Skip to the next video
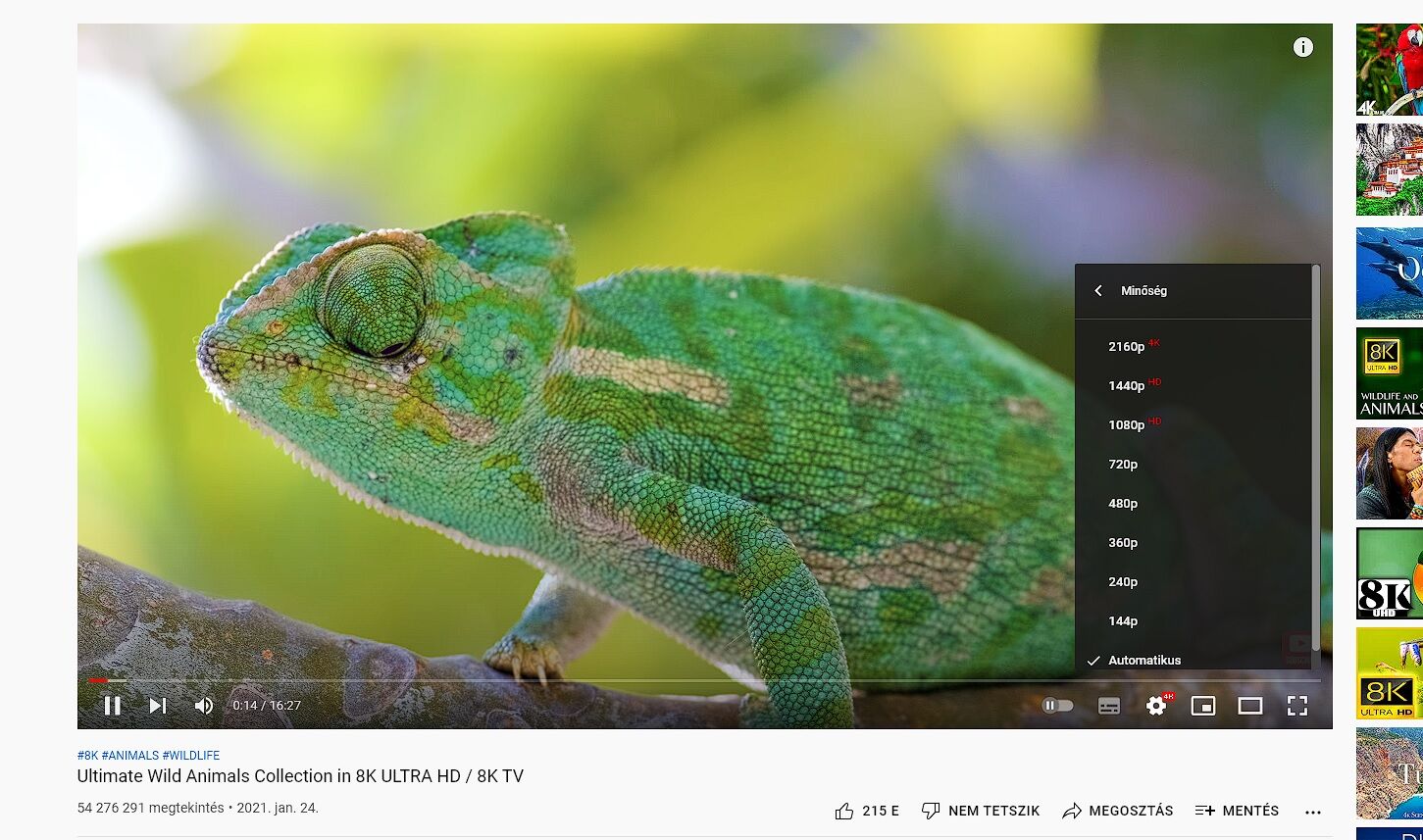The height and width of the screenshot is (840, 1423). point(158,706)
